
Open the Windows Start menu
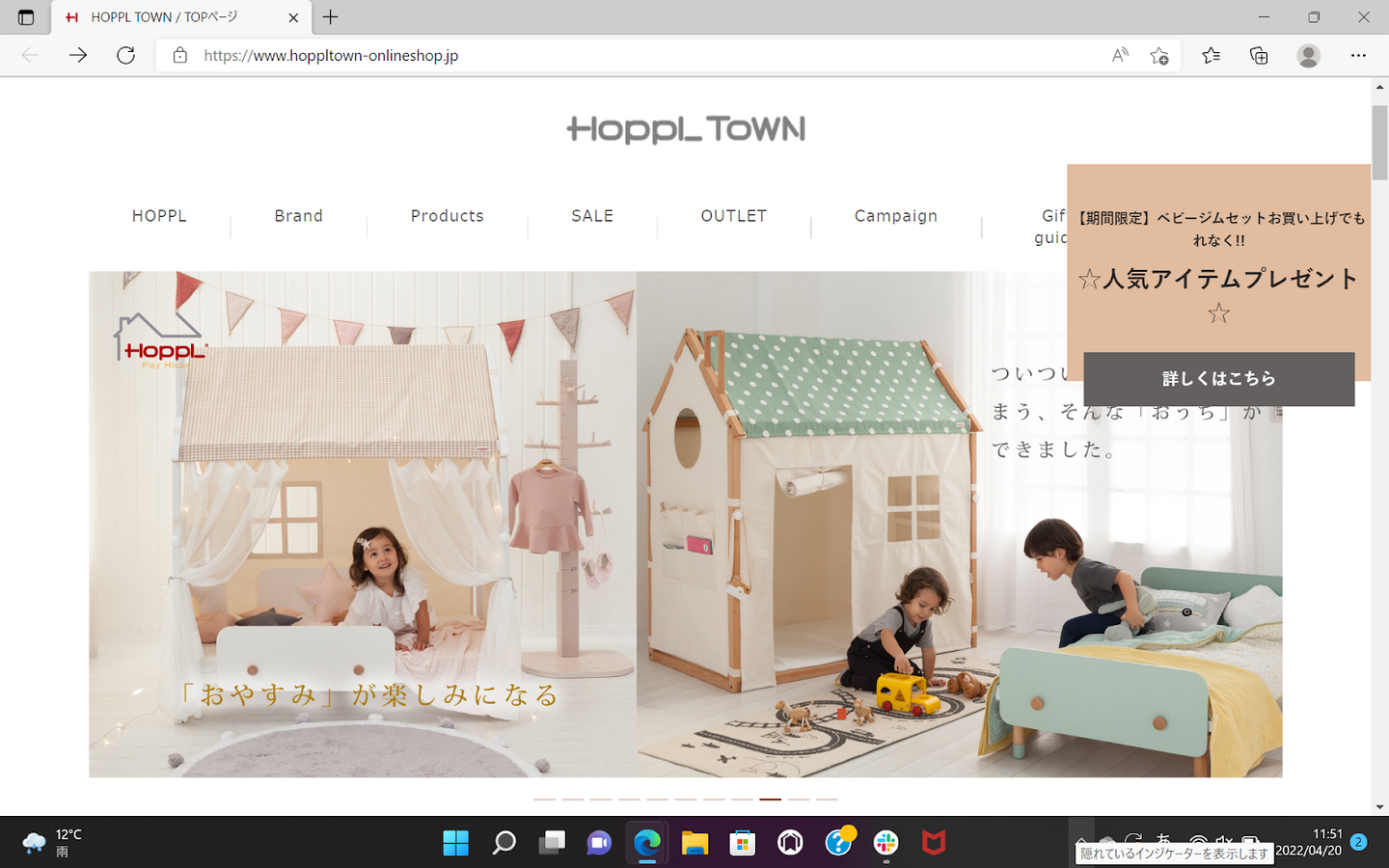tap(455, 843)
